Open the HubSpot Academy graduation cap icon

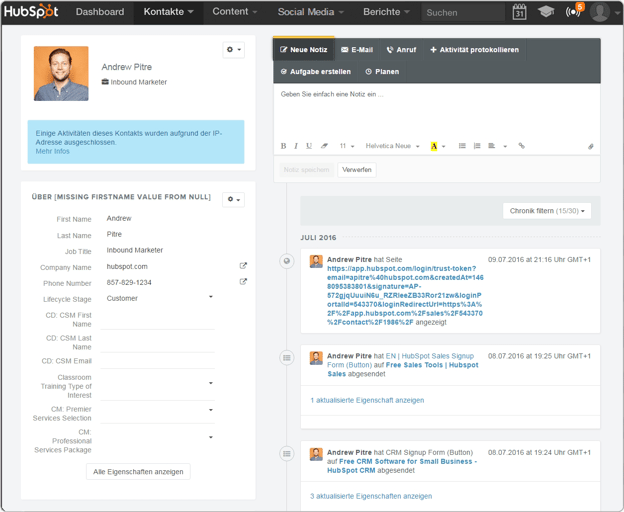[546, 12]
